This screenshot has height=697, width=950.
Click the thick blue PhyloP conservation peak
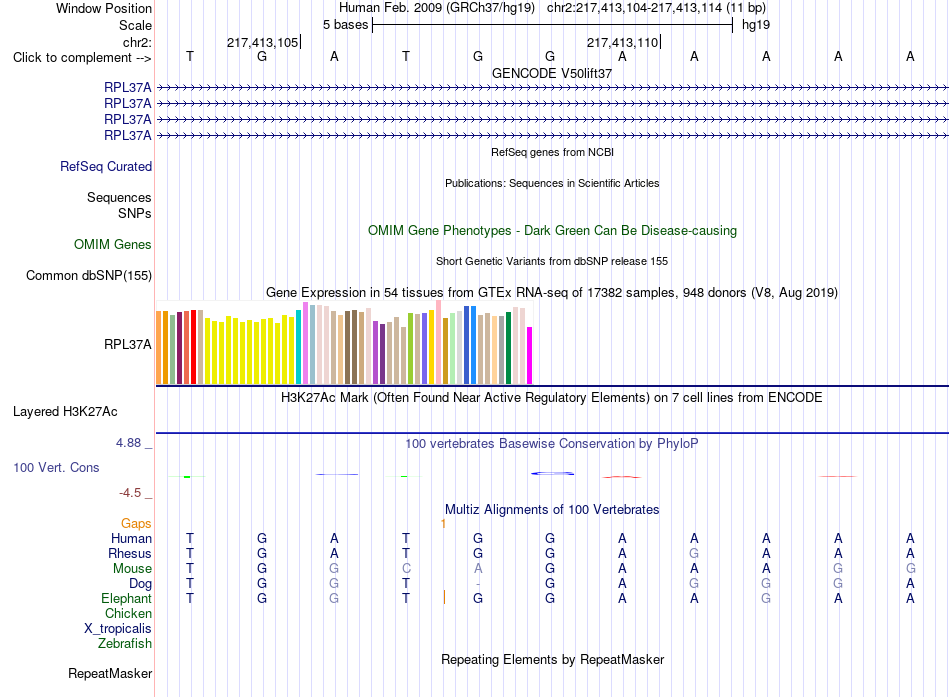(x=553, y=473)
